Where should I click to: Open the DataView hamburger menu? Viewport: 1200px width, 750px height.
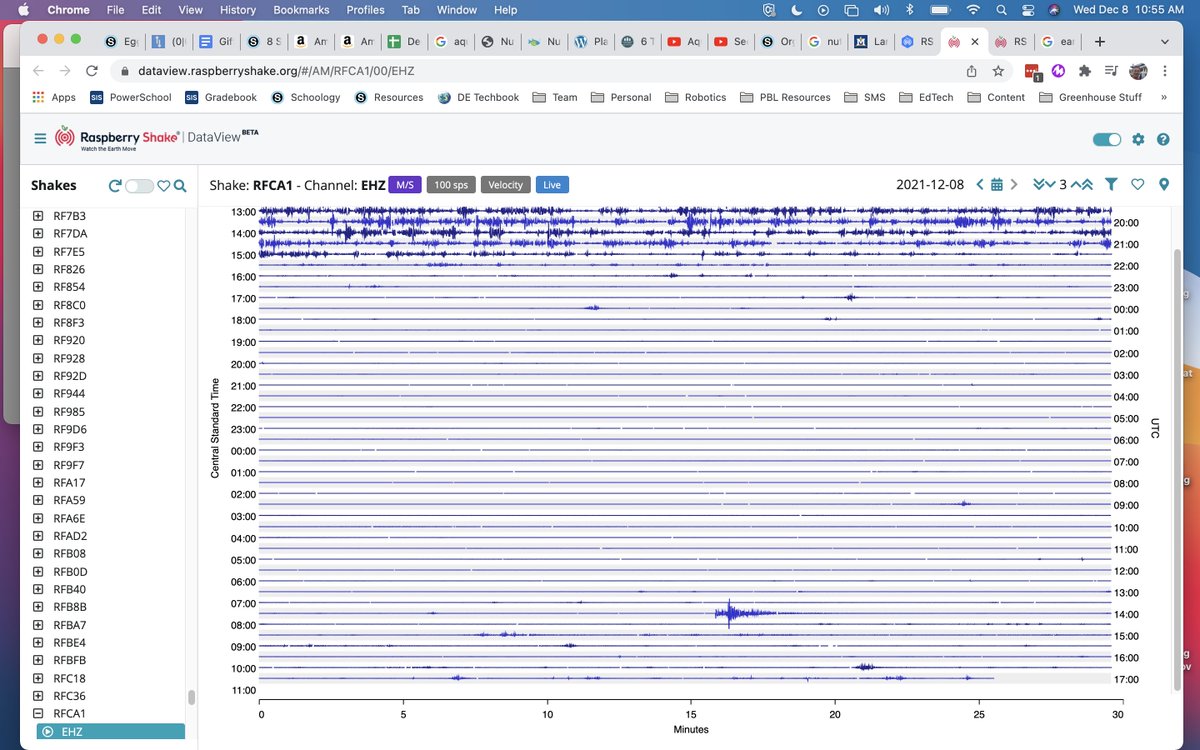tap(40, 139)
